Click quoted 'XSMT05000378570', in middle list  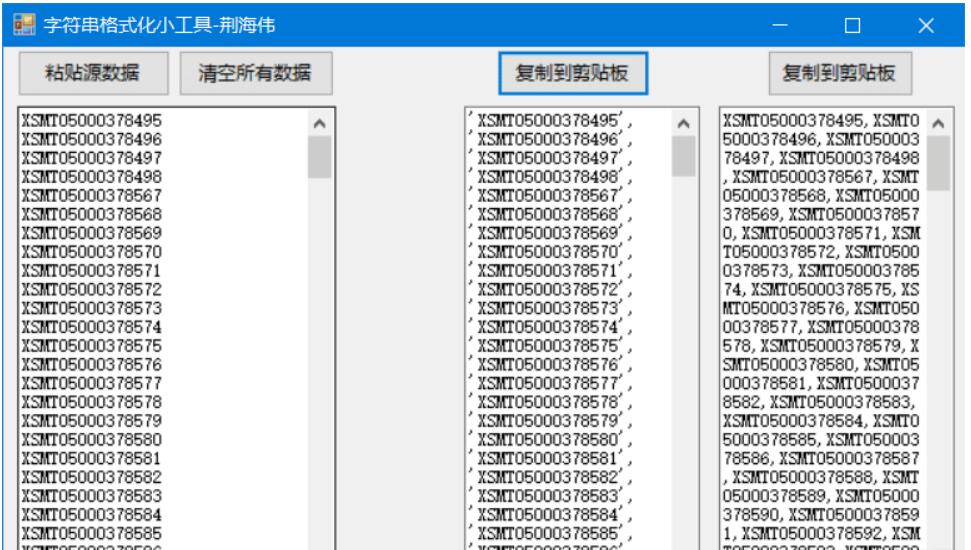[x=551, y=251]
